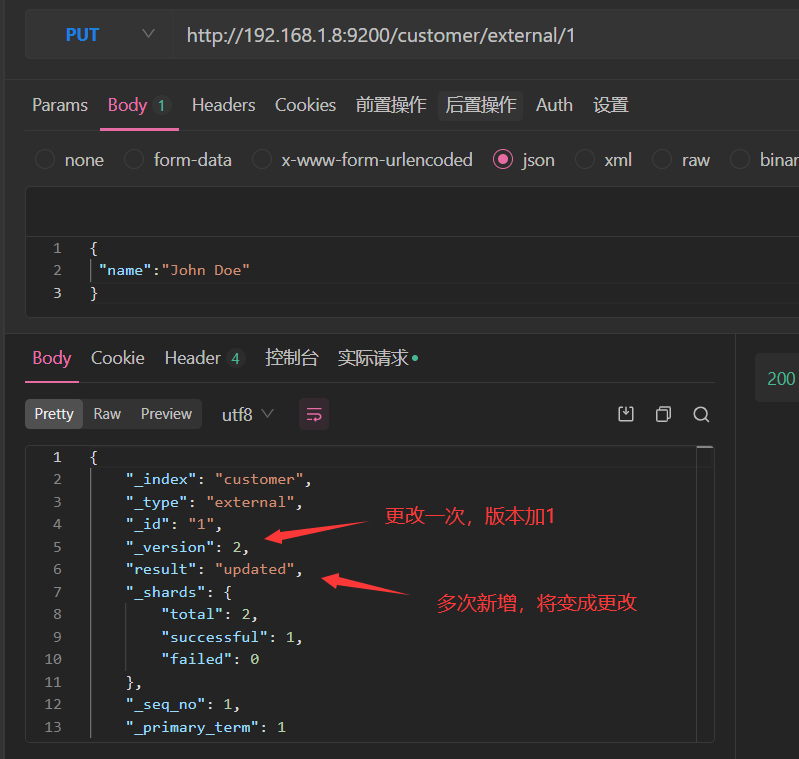
Task: Open the response Cookie tab
Action: click(117, 358)
